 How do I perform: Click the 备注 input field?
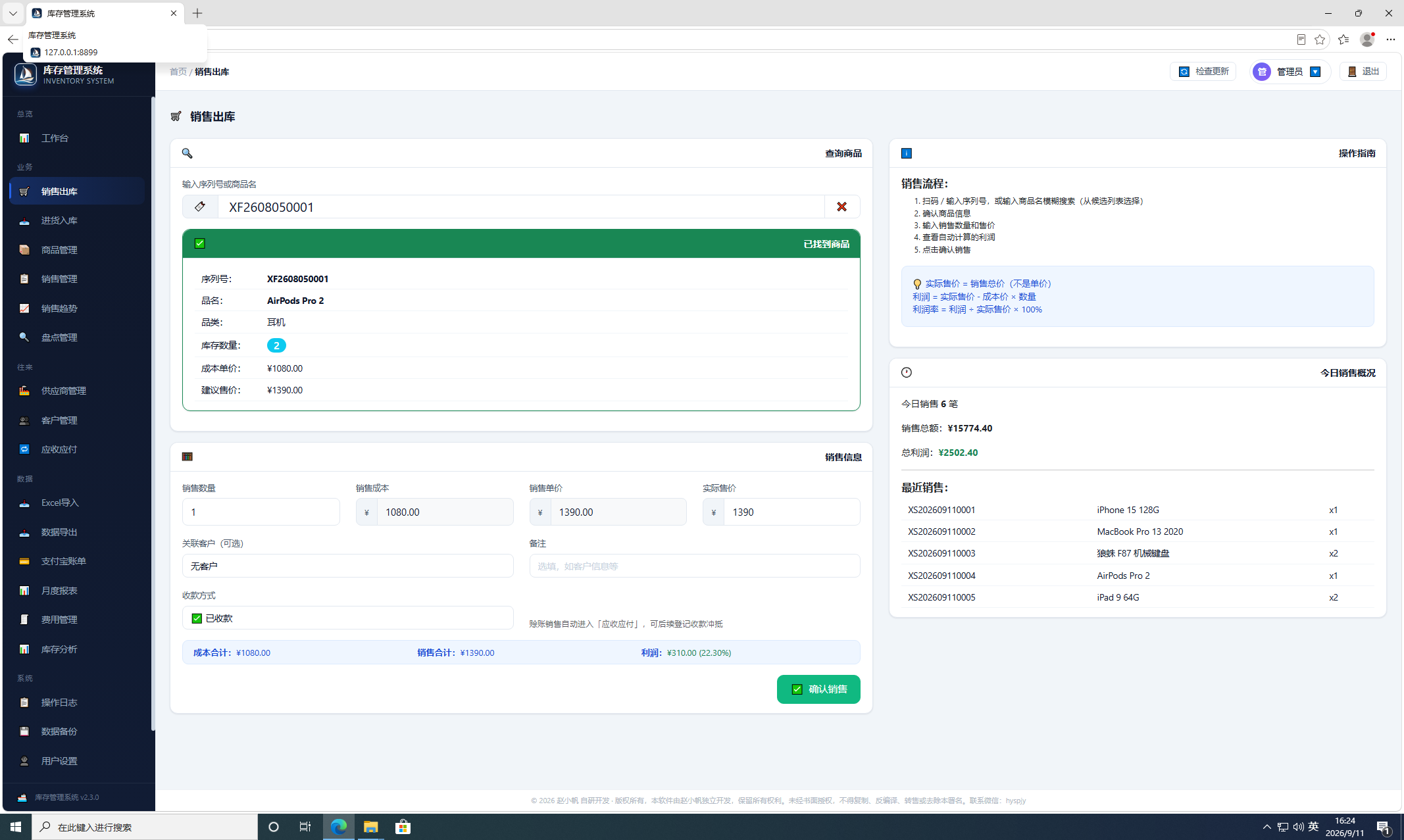tap(695, 566)
